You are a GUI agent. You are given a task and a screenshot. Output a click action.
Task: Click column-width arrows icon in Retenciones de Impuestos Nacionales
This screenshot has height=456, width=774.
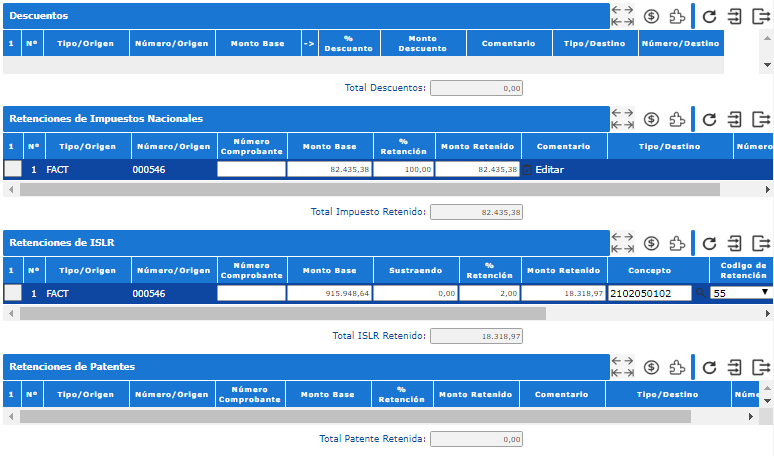pyautogui.click(x=622, y=119)
